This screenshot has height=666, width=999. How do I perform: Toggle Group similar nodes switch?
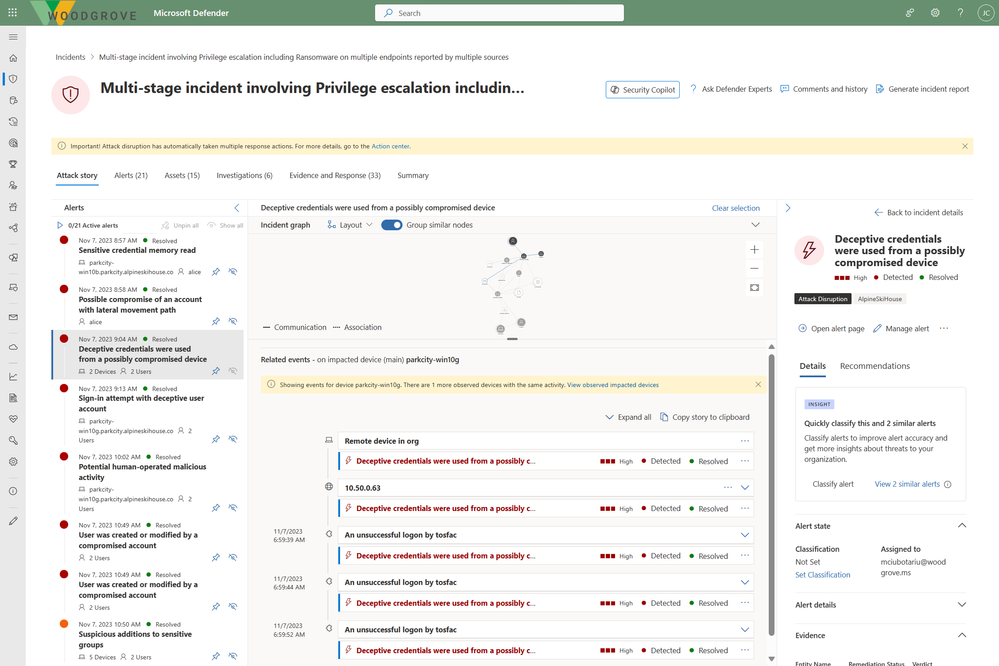click(391, 225)
